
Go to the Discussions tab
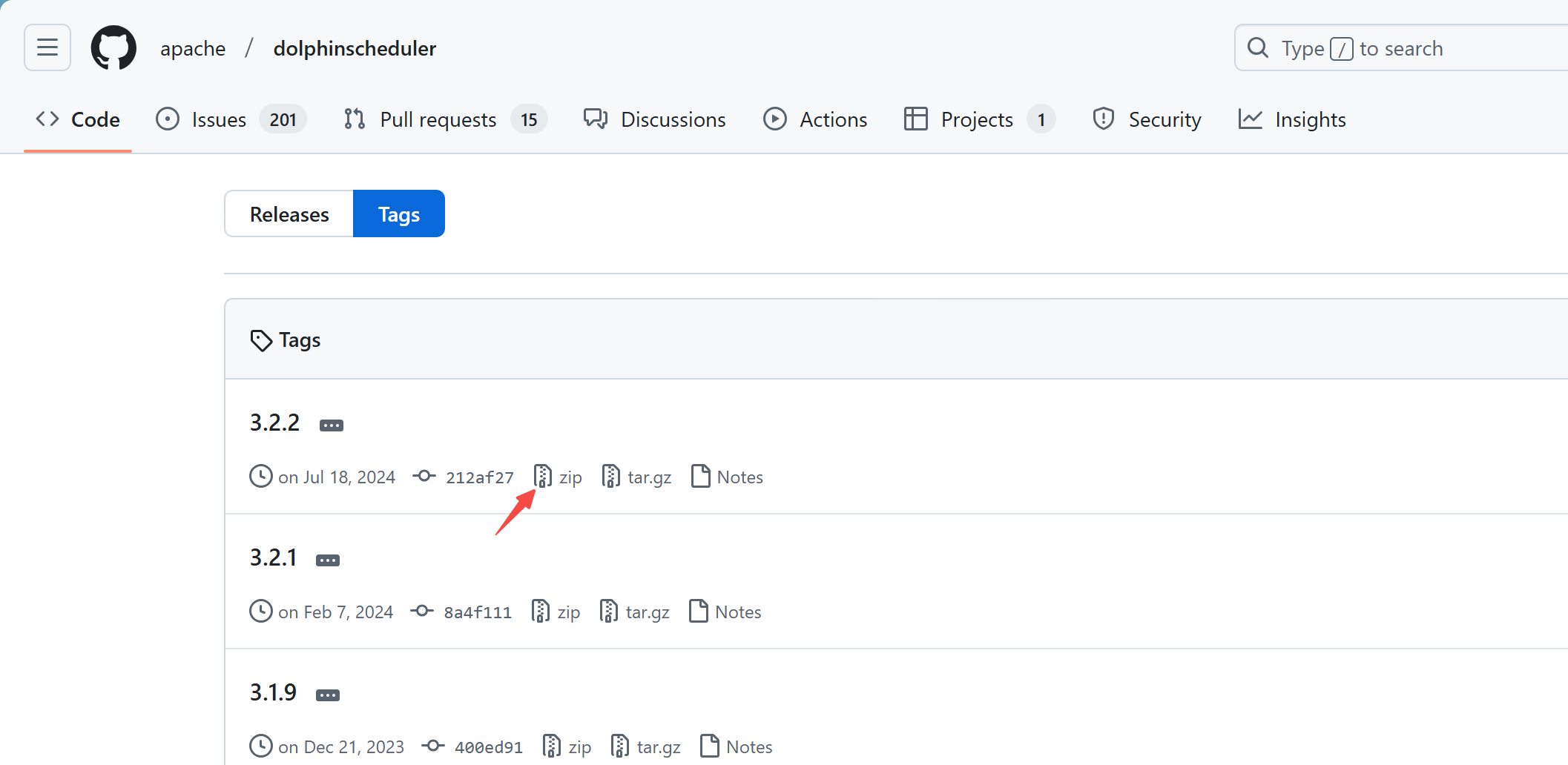point(655,119)
